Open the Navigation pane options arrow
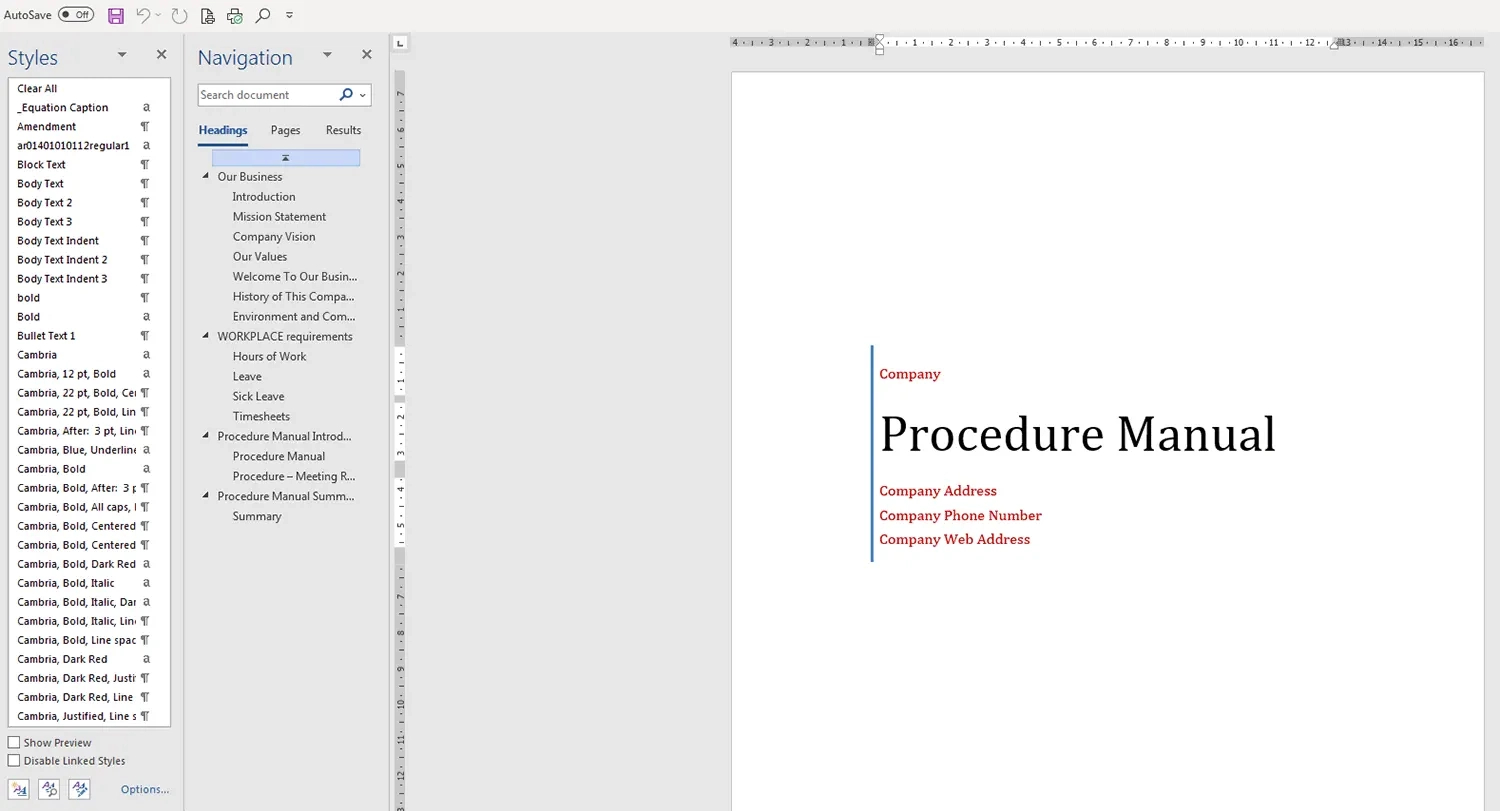Image resolution: width=1500 pixels, height=811 pixels. point(327,55)
